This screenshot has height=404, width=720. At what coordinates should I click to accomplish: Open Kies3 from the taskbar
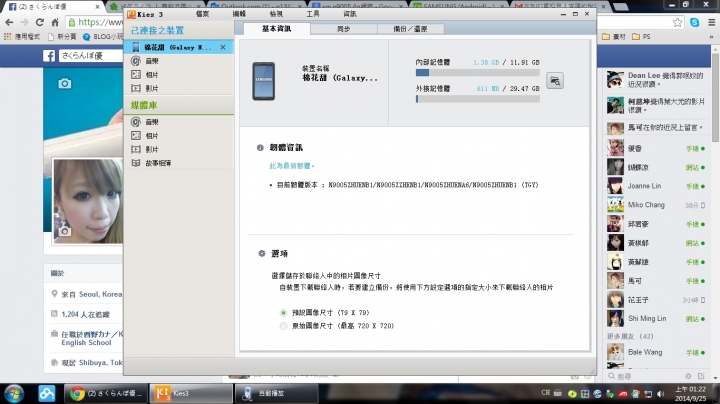point(191,393)
